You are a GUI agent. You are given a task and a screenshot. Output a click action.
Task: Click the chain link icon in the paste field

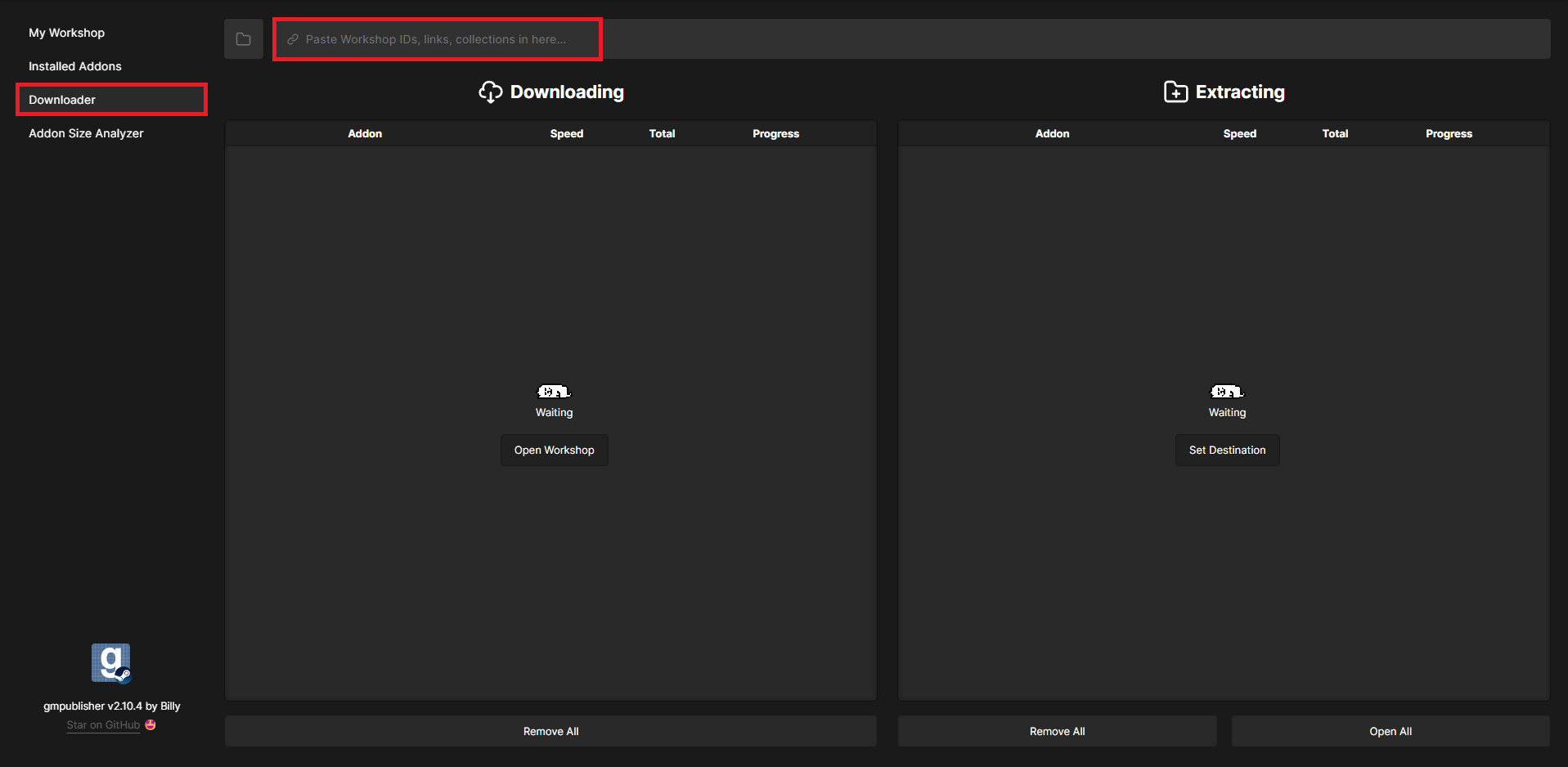(293, 39)
